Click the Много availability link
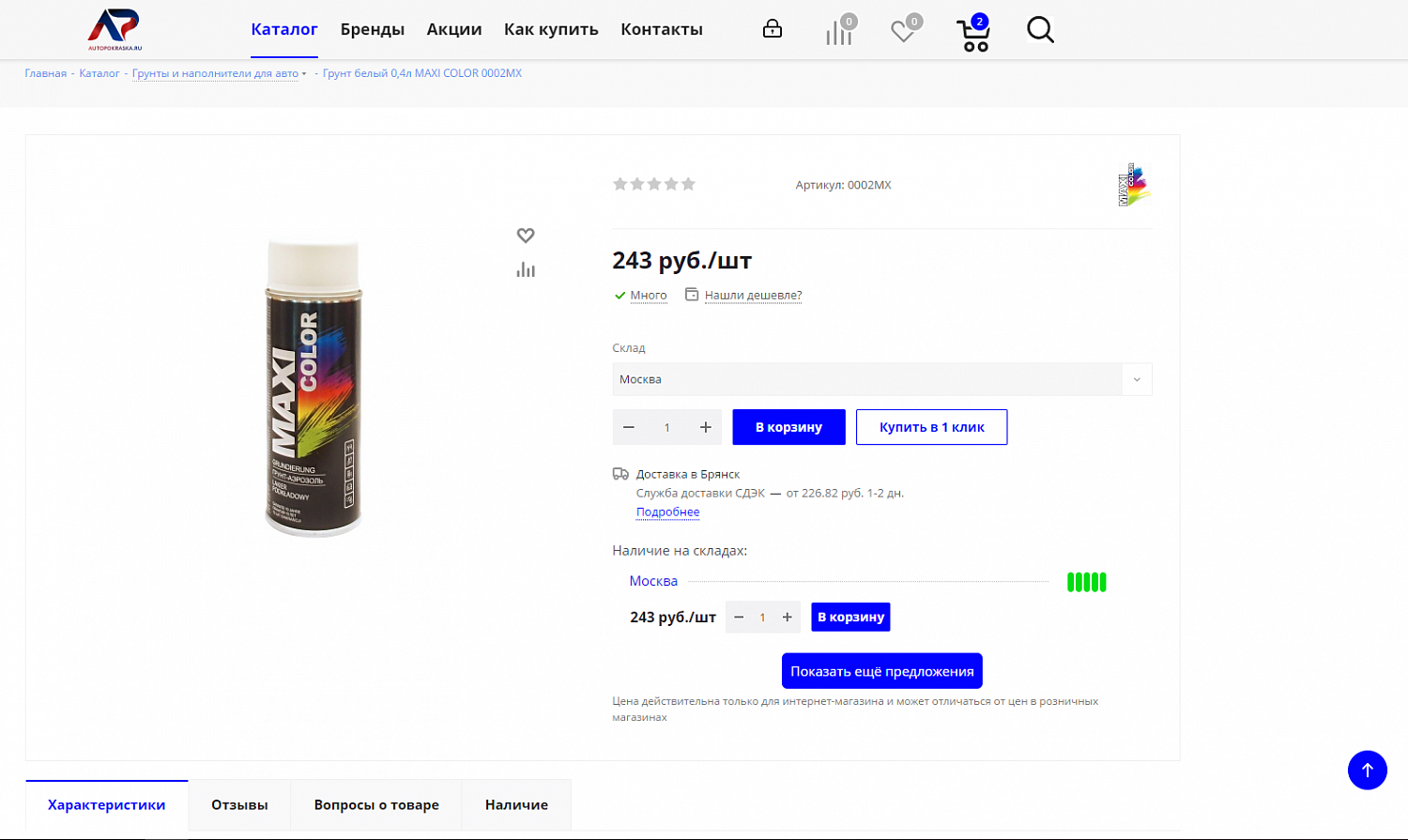 (649, 295)
